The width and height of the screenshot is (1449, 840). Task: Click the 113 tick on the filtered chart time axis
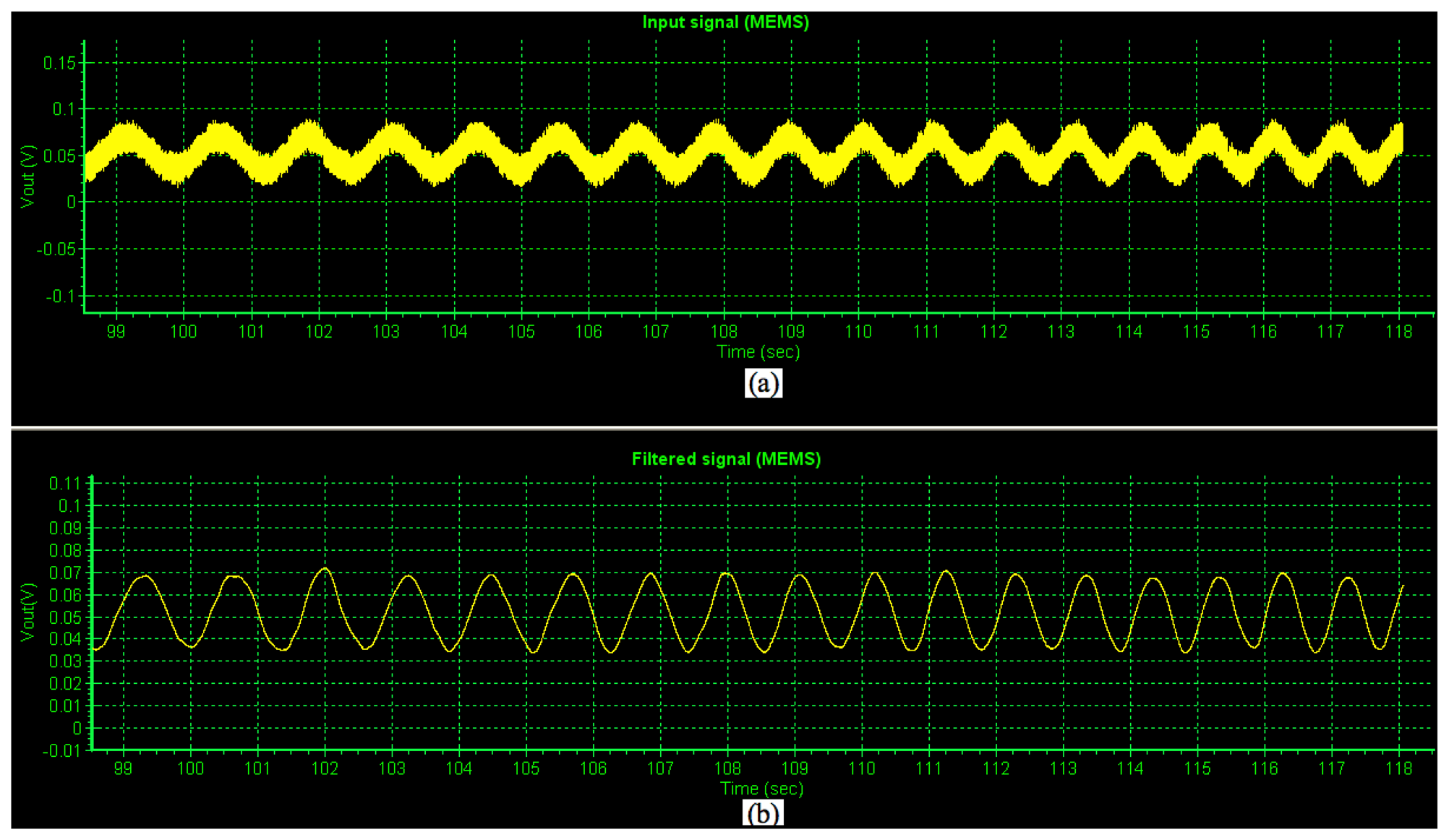[1063, 768]
